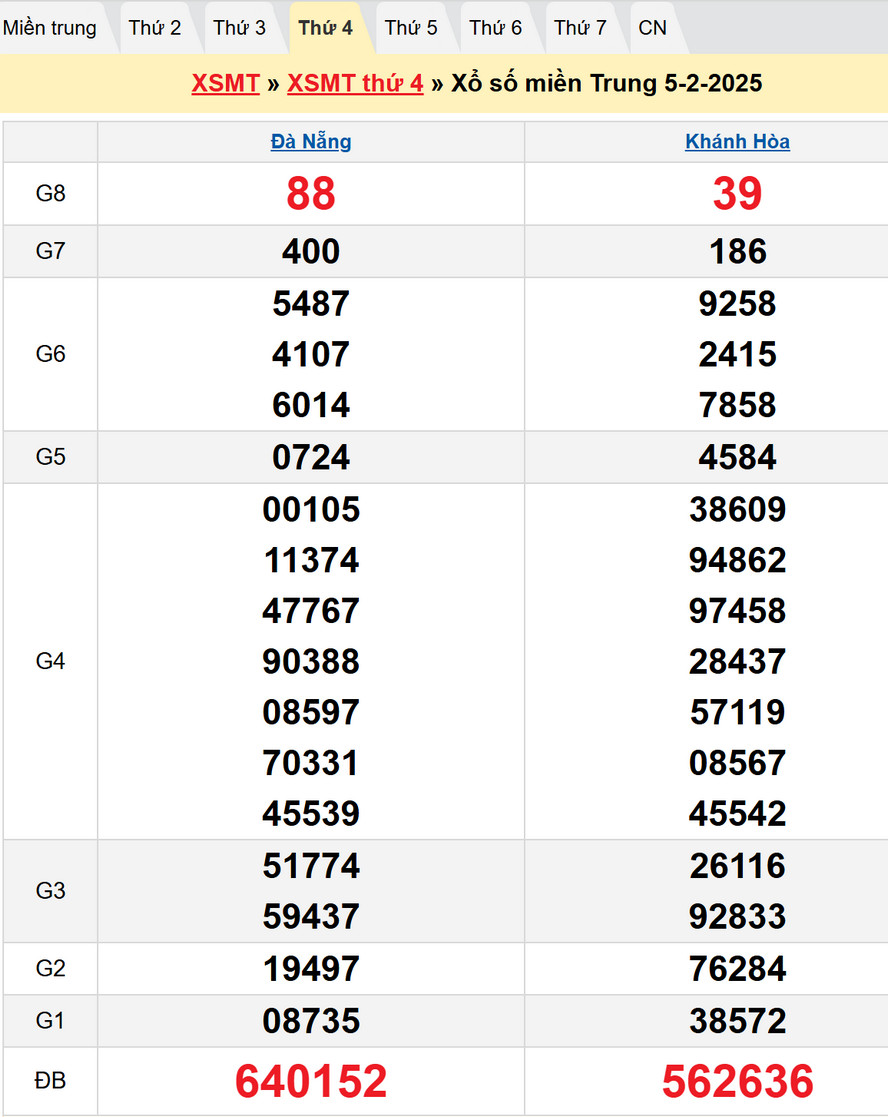Screen dimensions: 888x1117
Task: Click the G7 result 400
Action: click(311, 251)
